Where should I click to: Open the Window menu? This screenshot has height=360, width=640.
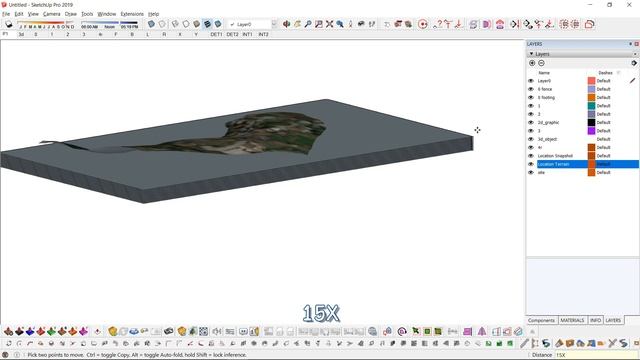pos(107,14)
